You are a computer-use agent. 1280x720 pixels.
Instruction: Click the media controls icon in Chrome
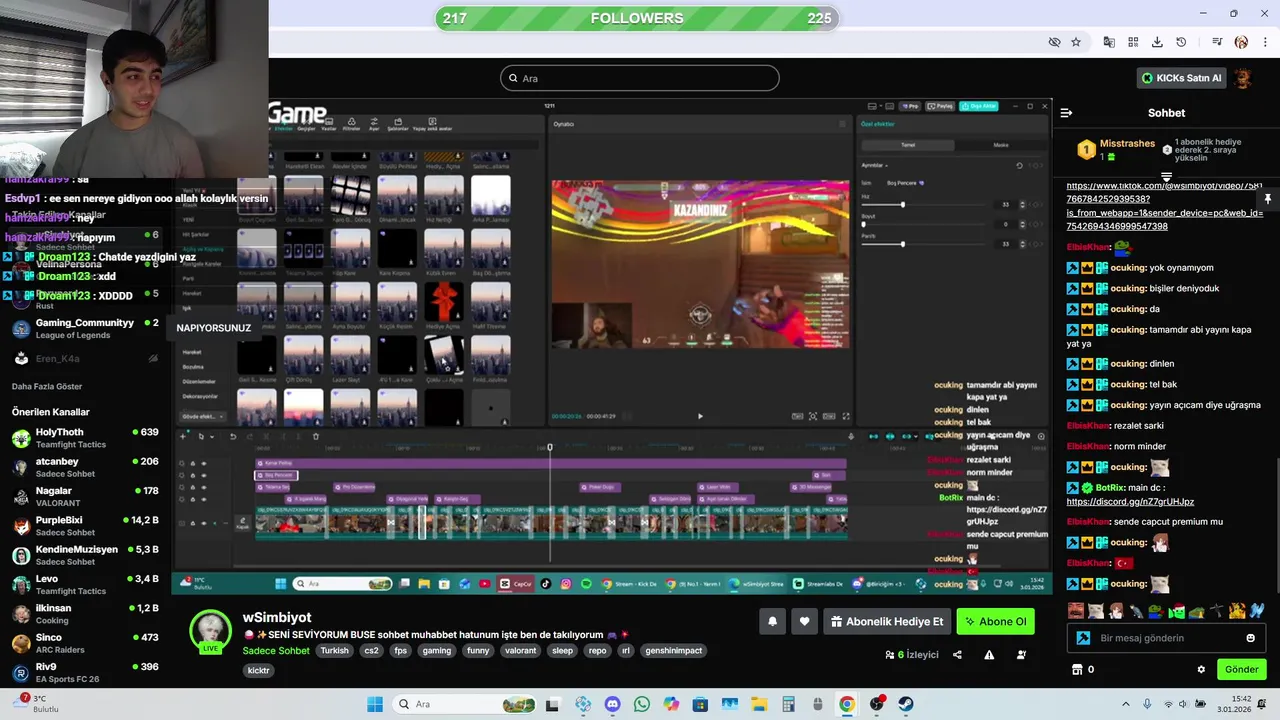(1217, 42)
